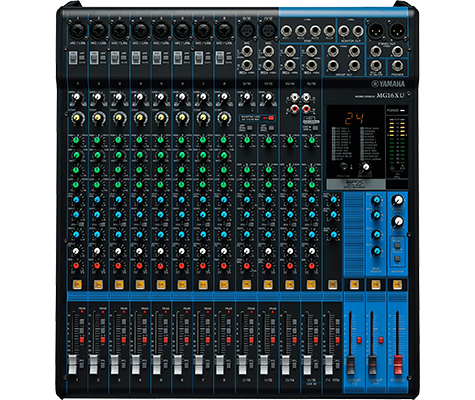Click the top blue SEND MASTER AUX1 knob
Image resolution: width=475 pixels, height=400 pixels.
point(377,200)
